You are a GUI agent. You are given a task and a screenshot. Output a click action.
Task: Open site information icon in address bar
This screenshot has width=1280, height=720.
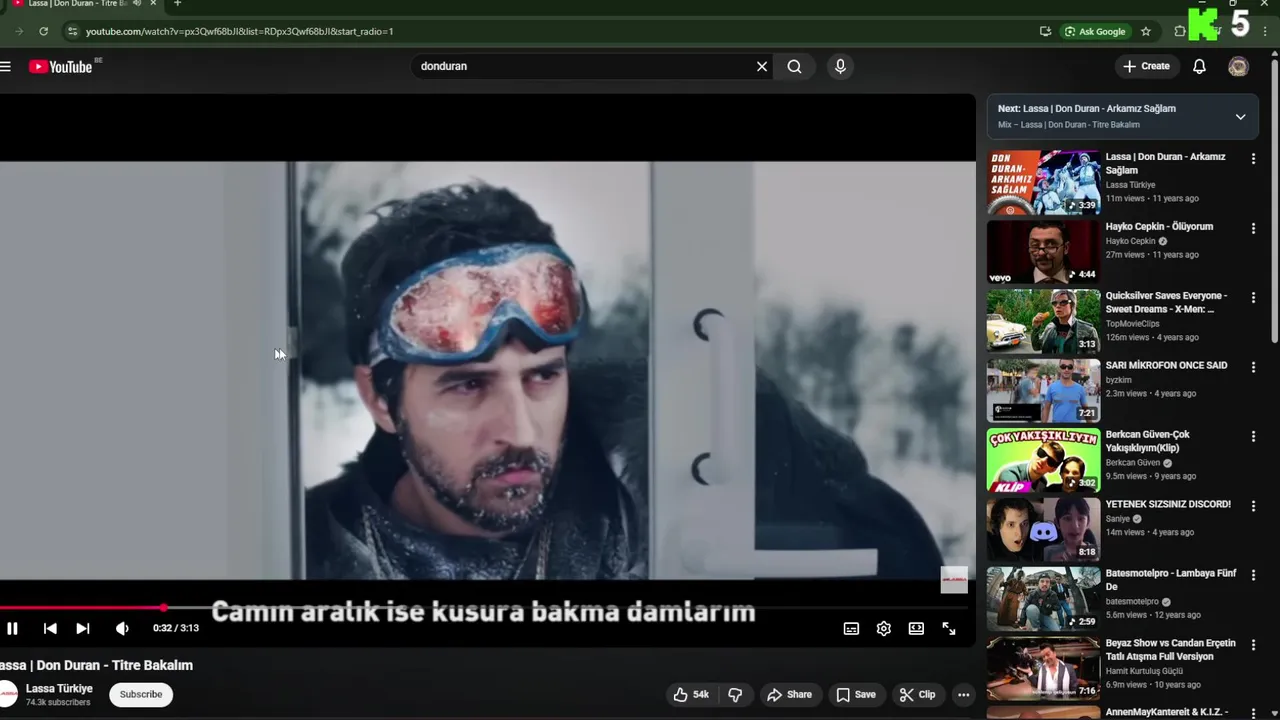(72, 31)
